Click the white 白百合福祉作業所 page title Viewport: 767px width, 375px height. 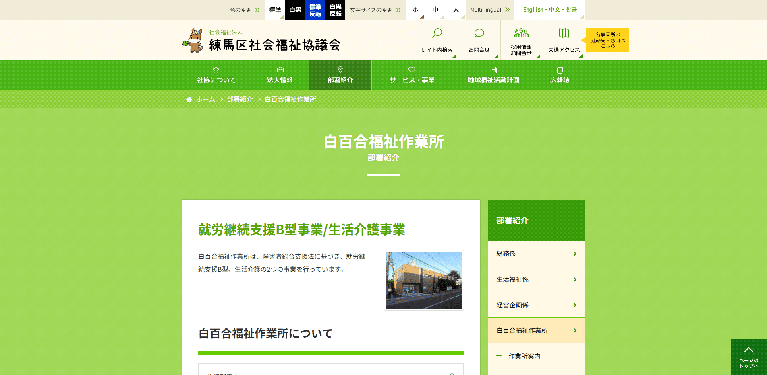pyautogui.click(x=384, y=142)
